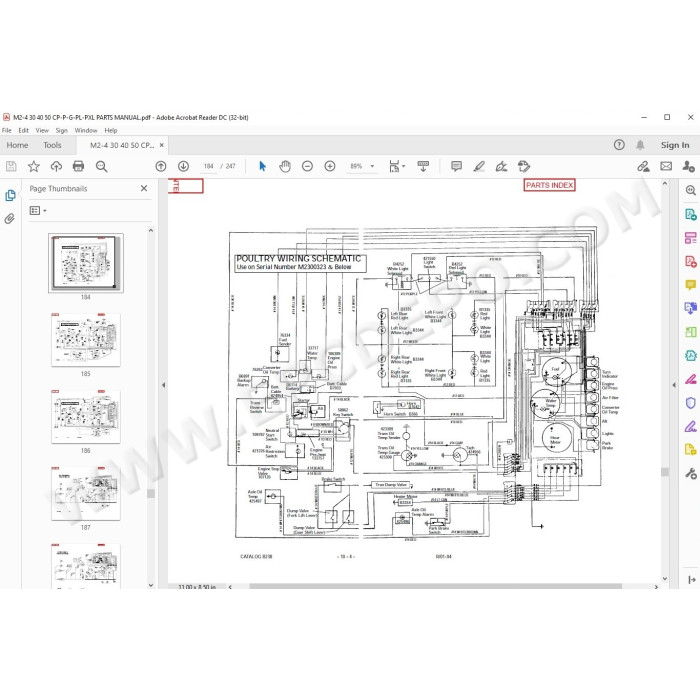This screenshot has width=700, height=700.
Task: Close the Page Thumbnails panel
Action: click(x=144, y=188)
